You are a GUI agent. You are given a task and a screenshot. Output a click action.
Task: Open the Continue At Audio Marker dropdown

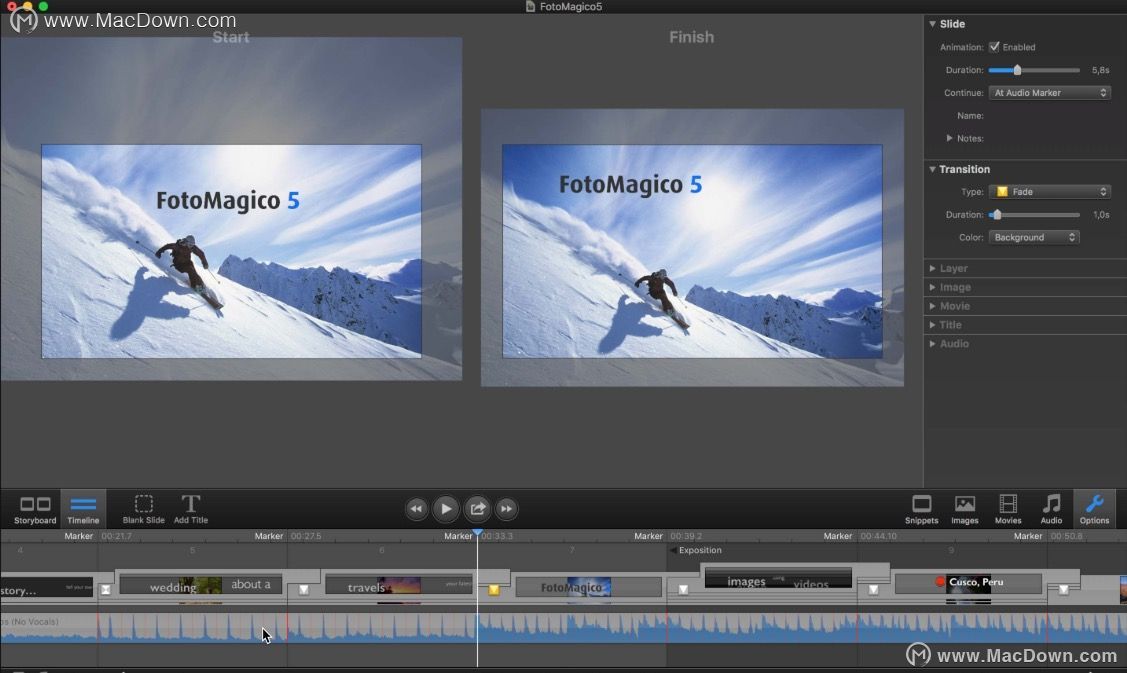[1049, 93]
